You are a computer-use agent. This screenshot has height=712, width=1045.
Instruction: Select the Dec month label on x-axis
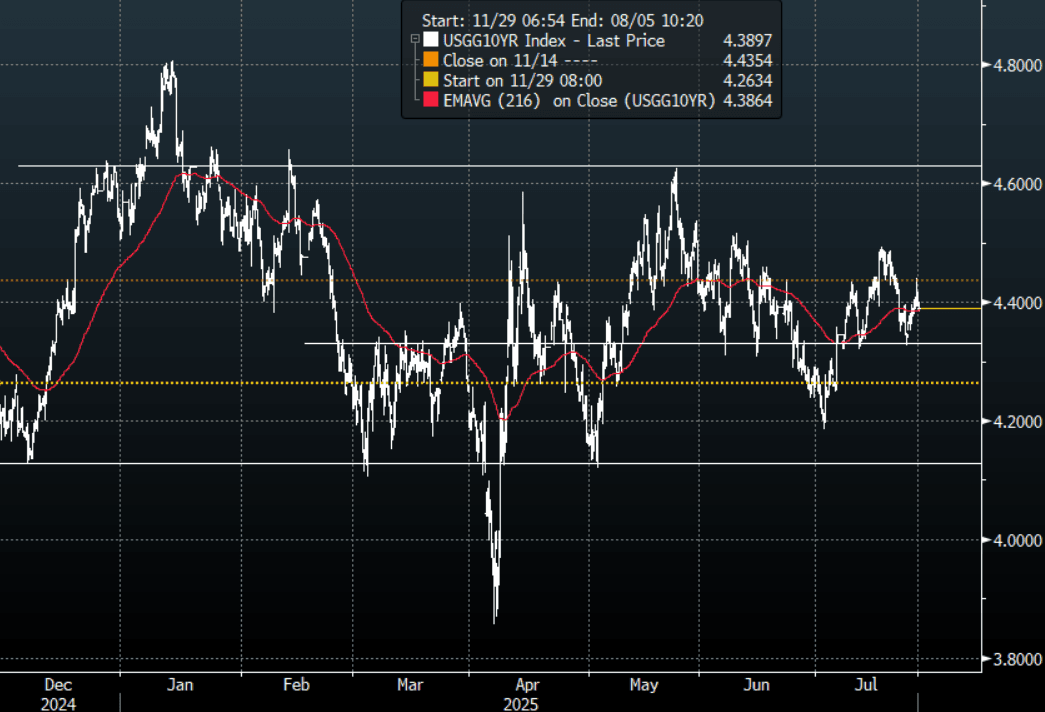[x=59, y=686]
